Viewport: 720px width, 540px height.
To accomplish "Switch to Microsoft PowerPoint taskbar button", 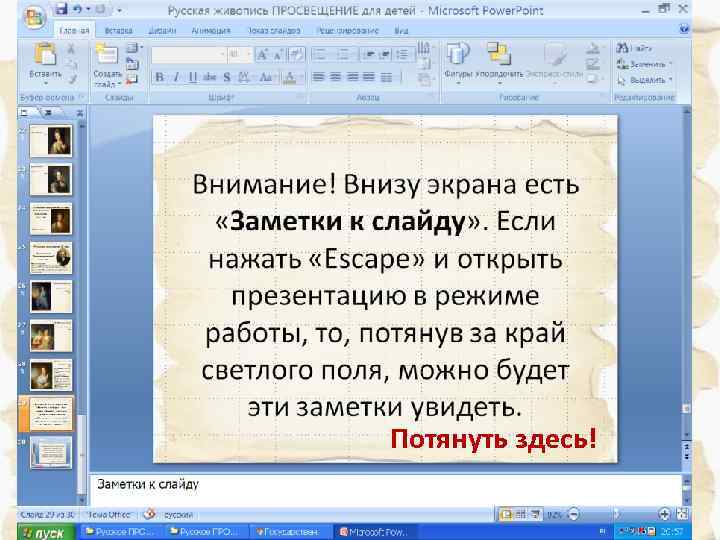I will [374, 532].
